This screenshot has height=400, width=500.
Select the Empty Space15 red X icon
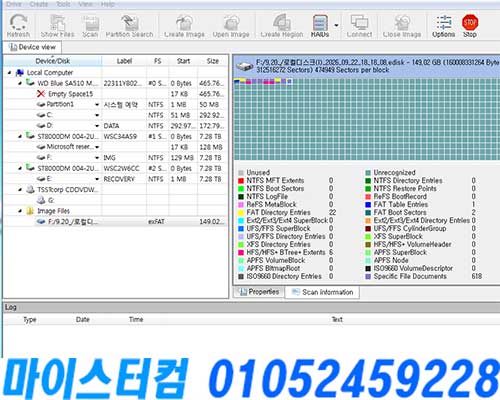41,94
